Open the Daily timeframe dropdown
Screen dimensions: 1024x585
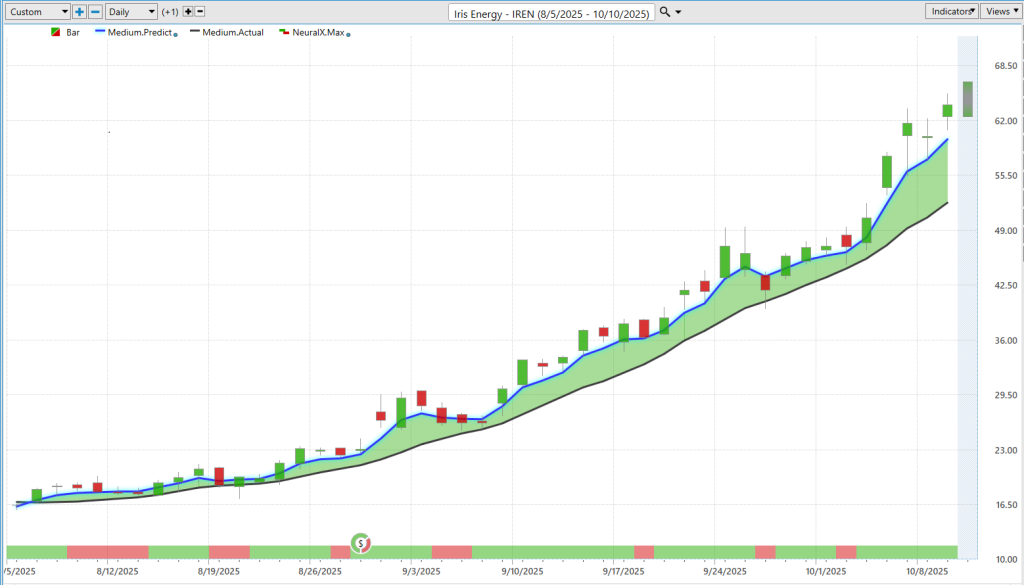click(131, 12)
